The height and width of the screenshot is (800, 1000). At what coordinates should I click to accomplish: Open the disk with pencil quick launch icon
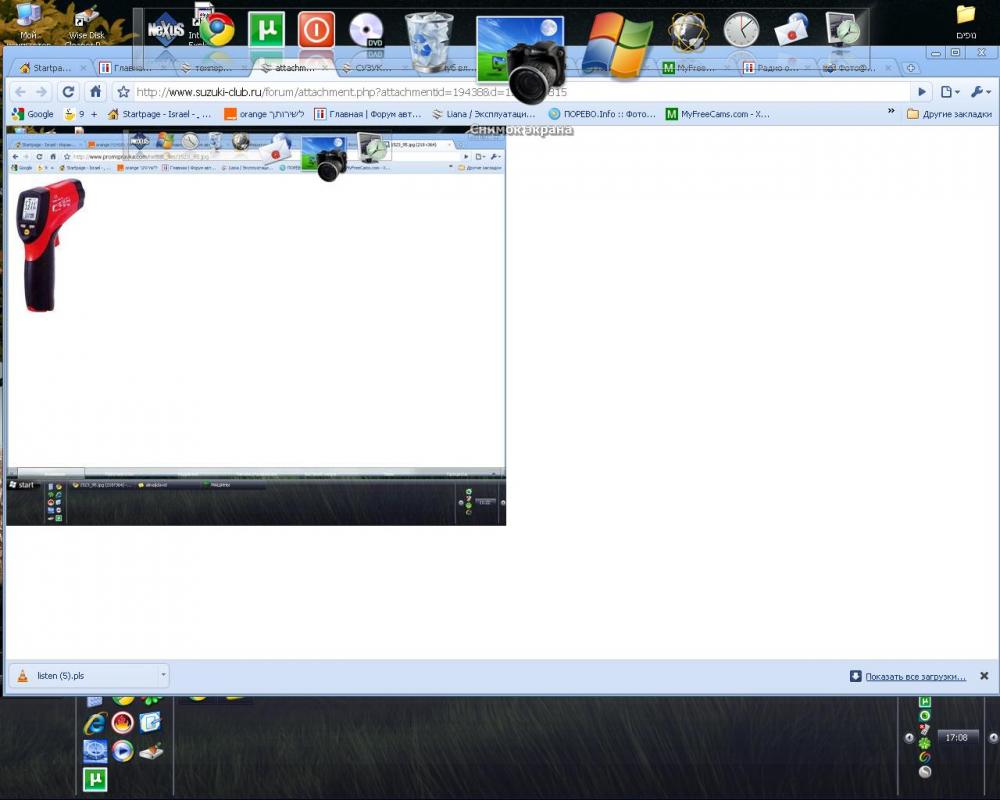(x=151, y=751)
